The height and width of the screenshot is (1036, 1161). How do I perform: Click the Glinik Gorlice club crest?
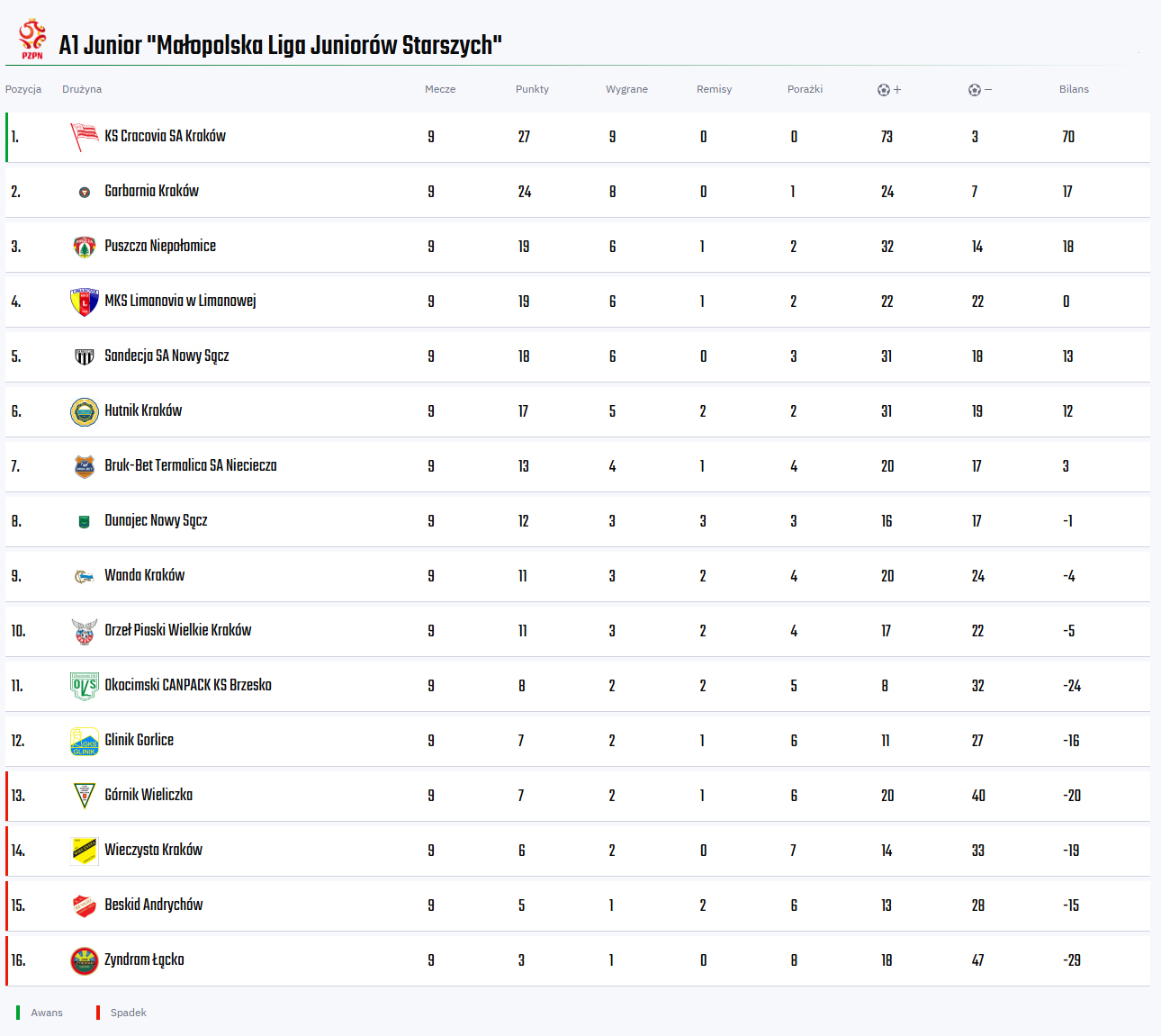tap(85, 741)
